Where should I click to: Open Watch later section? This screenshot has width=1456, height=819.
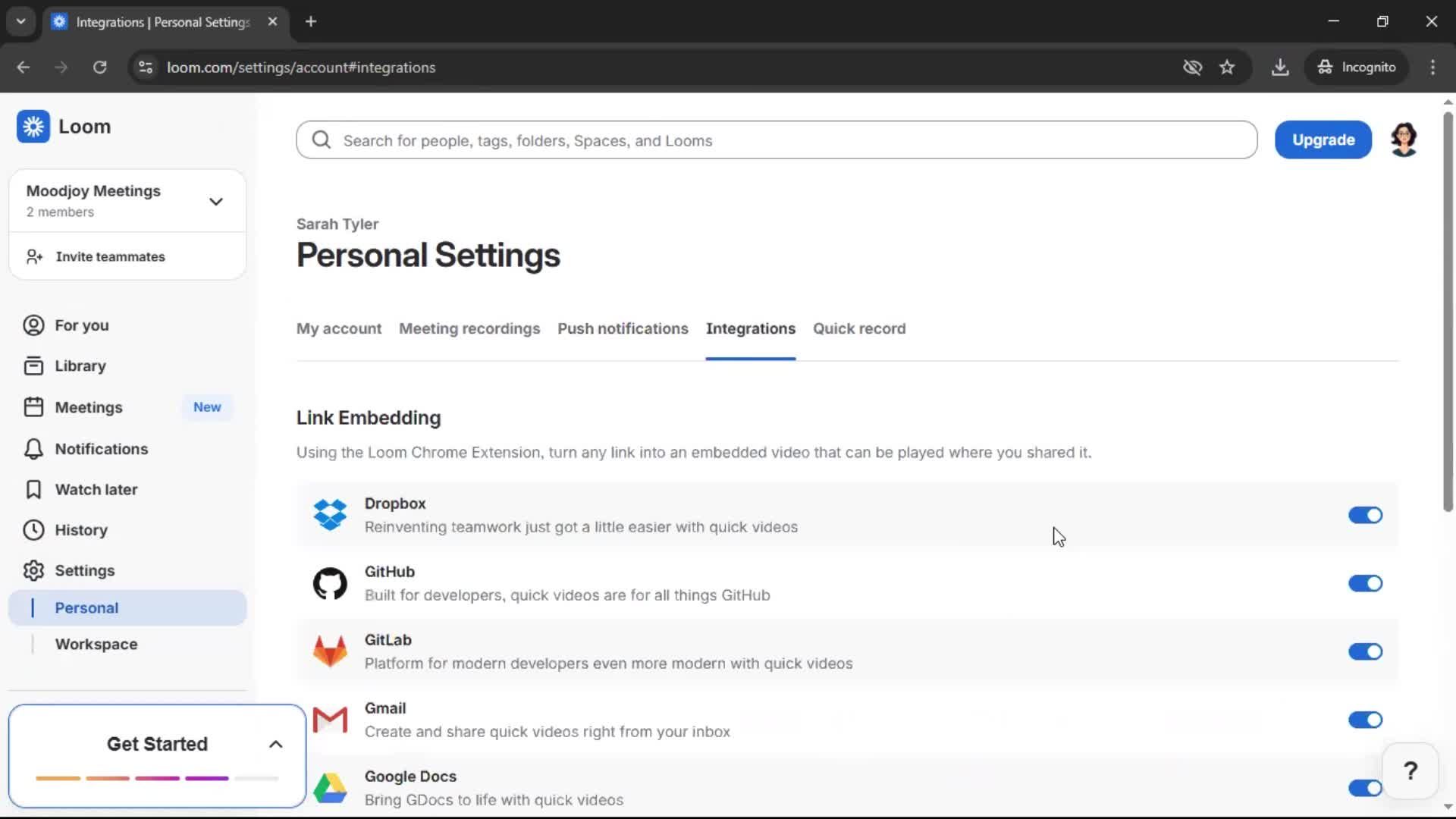(x=96, y=489)
